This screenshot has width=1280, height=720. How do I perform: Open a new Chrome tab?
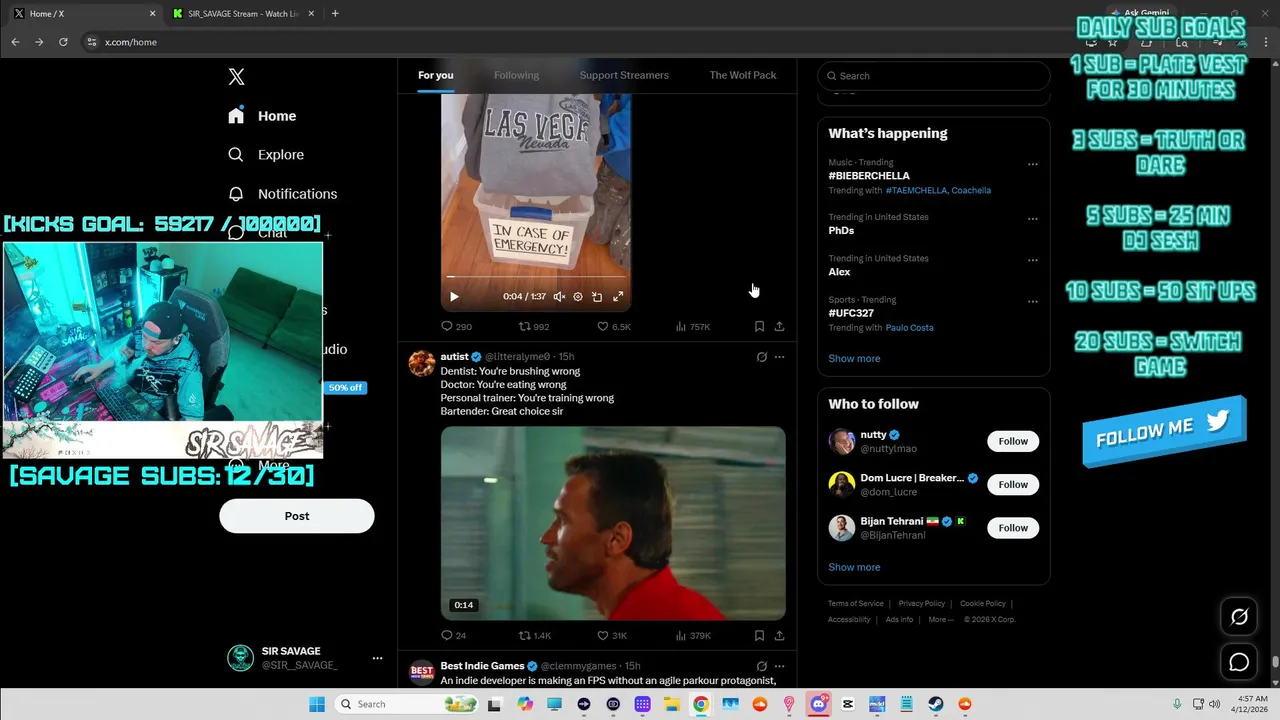pos(335,14)
